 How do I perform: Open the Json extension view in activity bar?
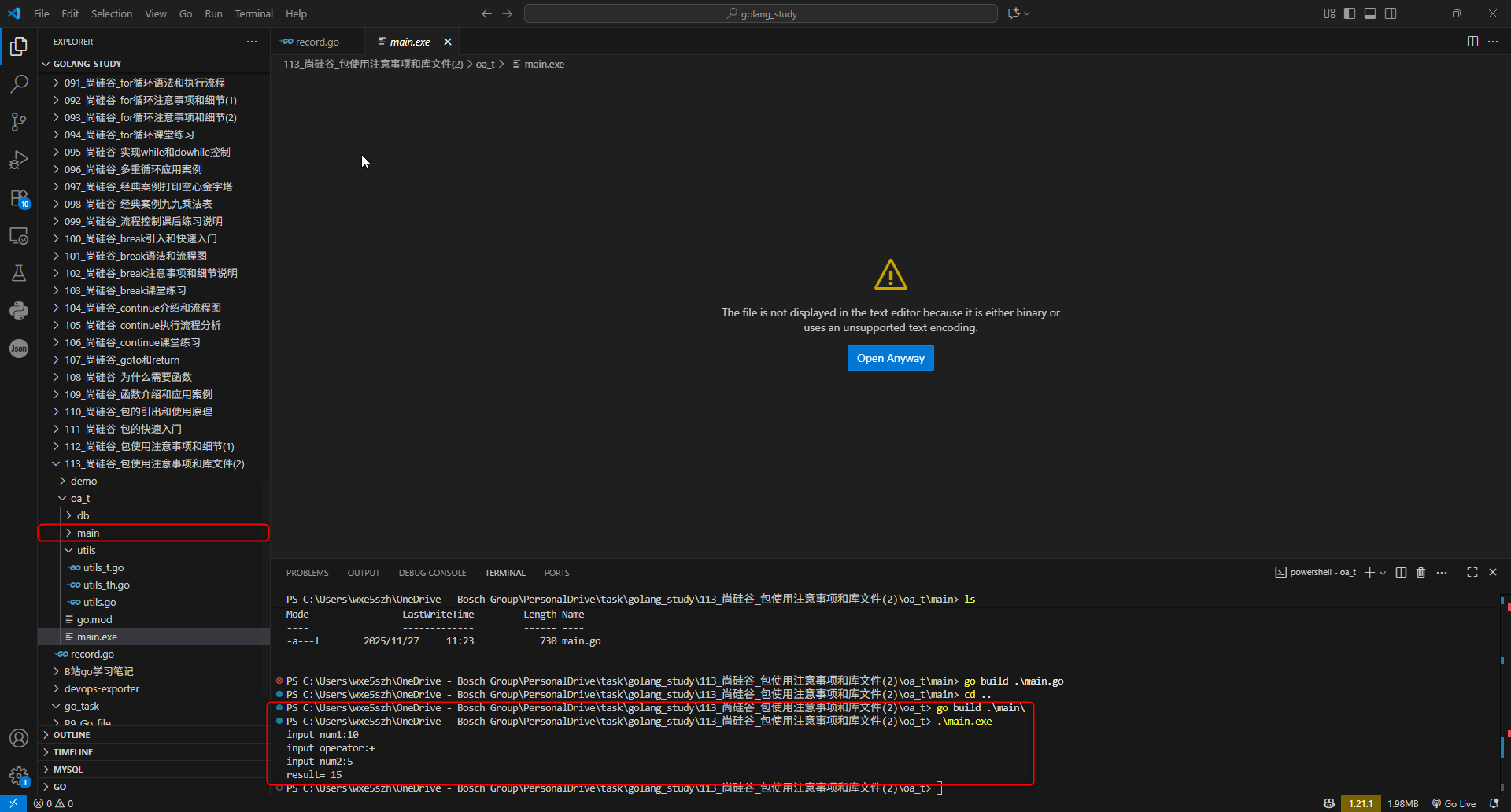(x=19, y=349)
